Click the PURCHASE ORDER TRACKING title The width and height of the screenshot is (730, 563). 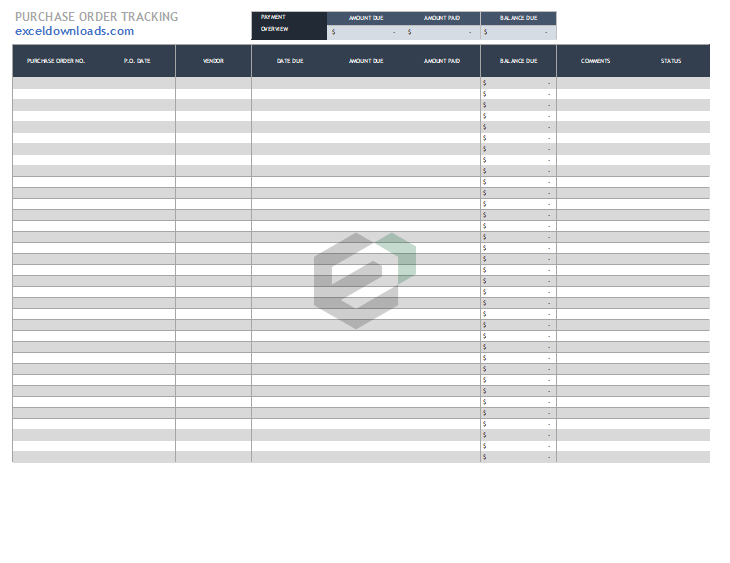click(97, 17)
